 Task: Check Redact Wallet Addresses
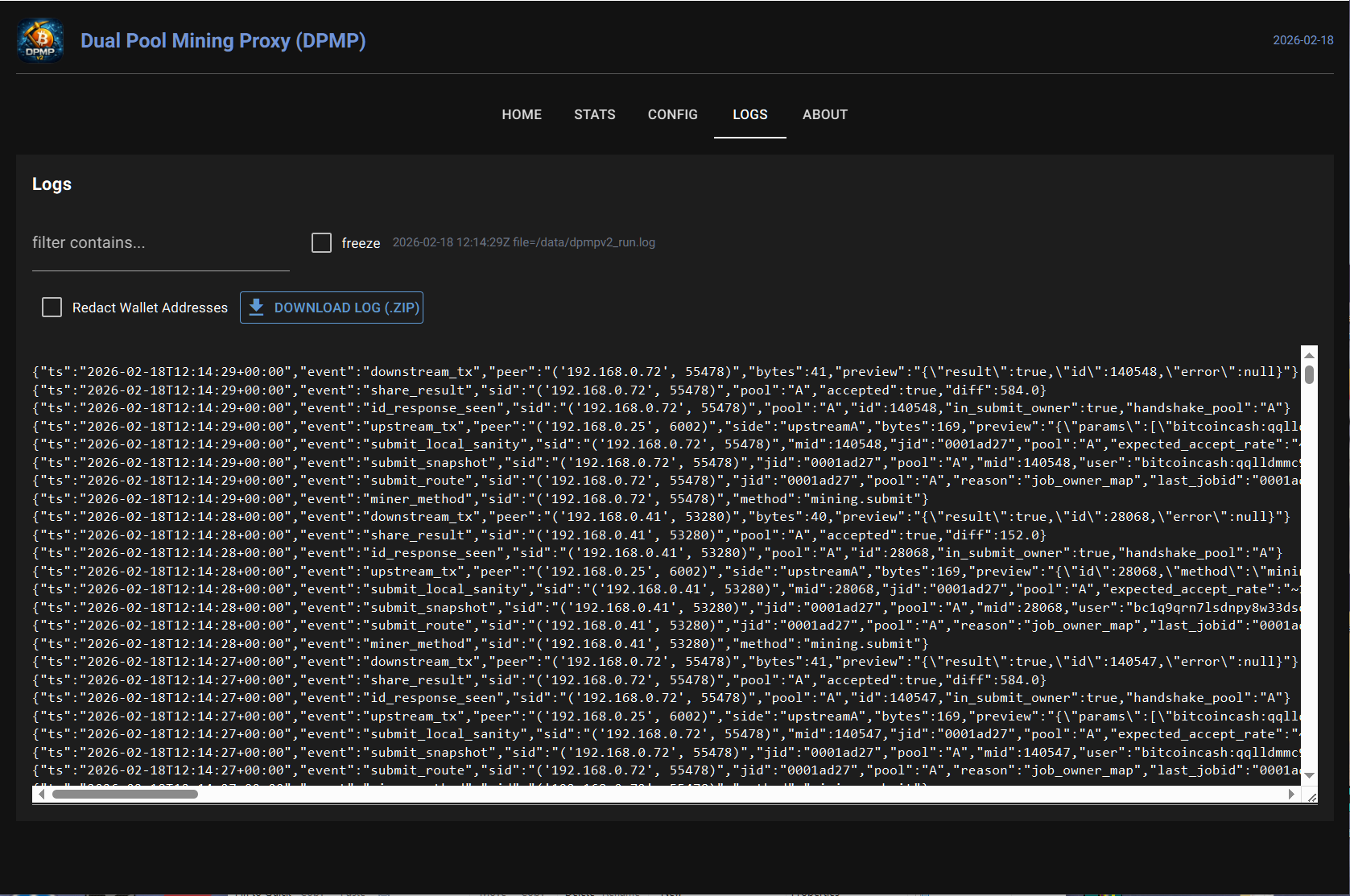(x=52, y=308)
